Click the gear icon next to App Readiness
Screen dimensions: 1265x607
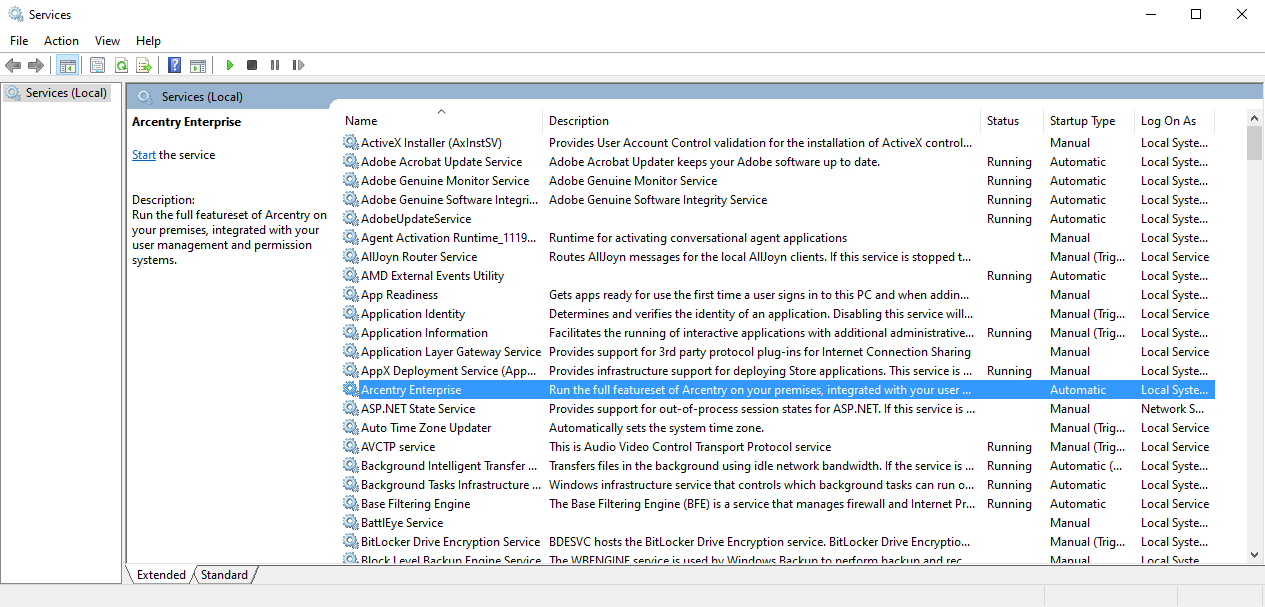[x=350, y=295]
